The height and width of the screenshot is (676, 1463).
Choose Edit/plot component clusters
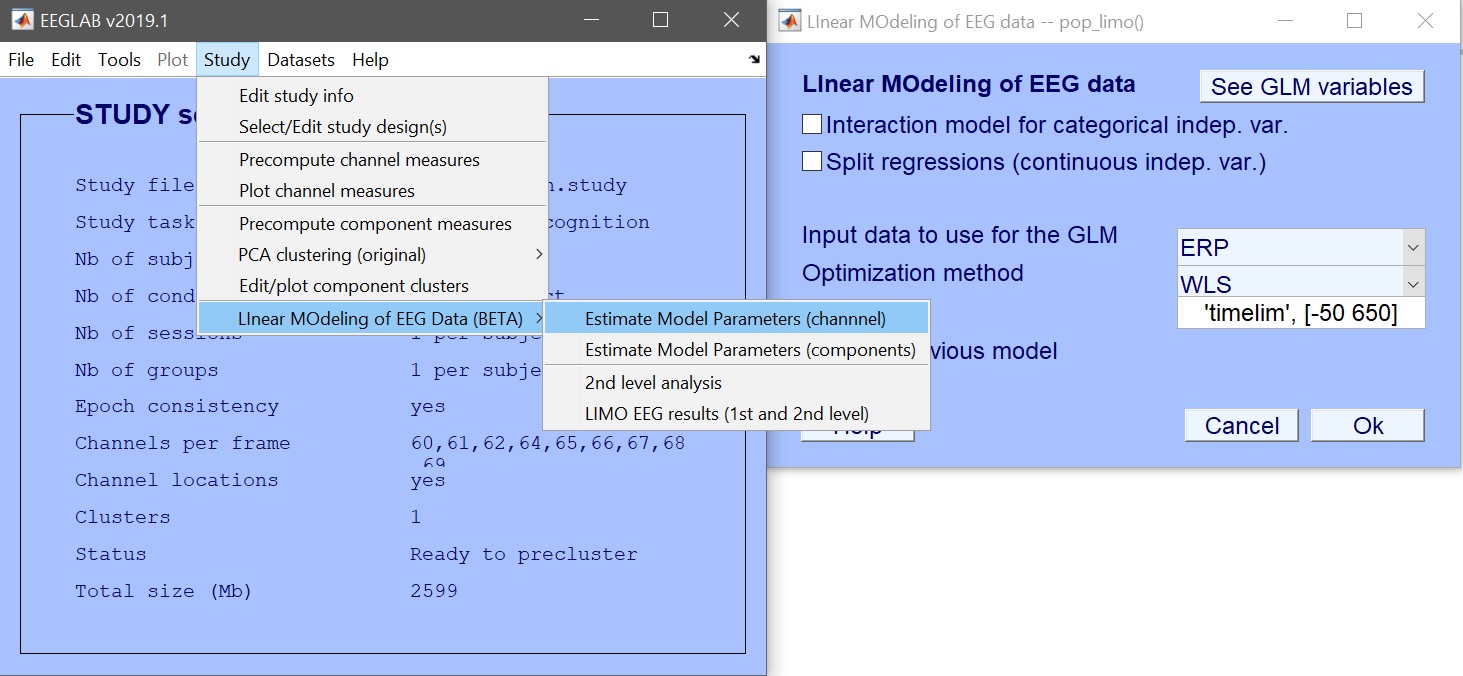coord(372,286)
